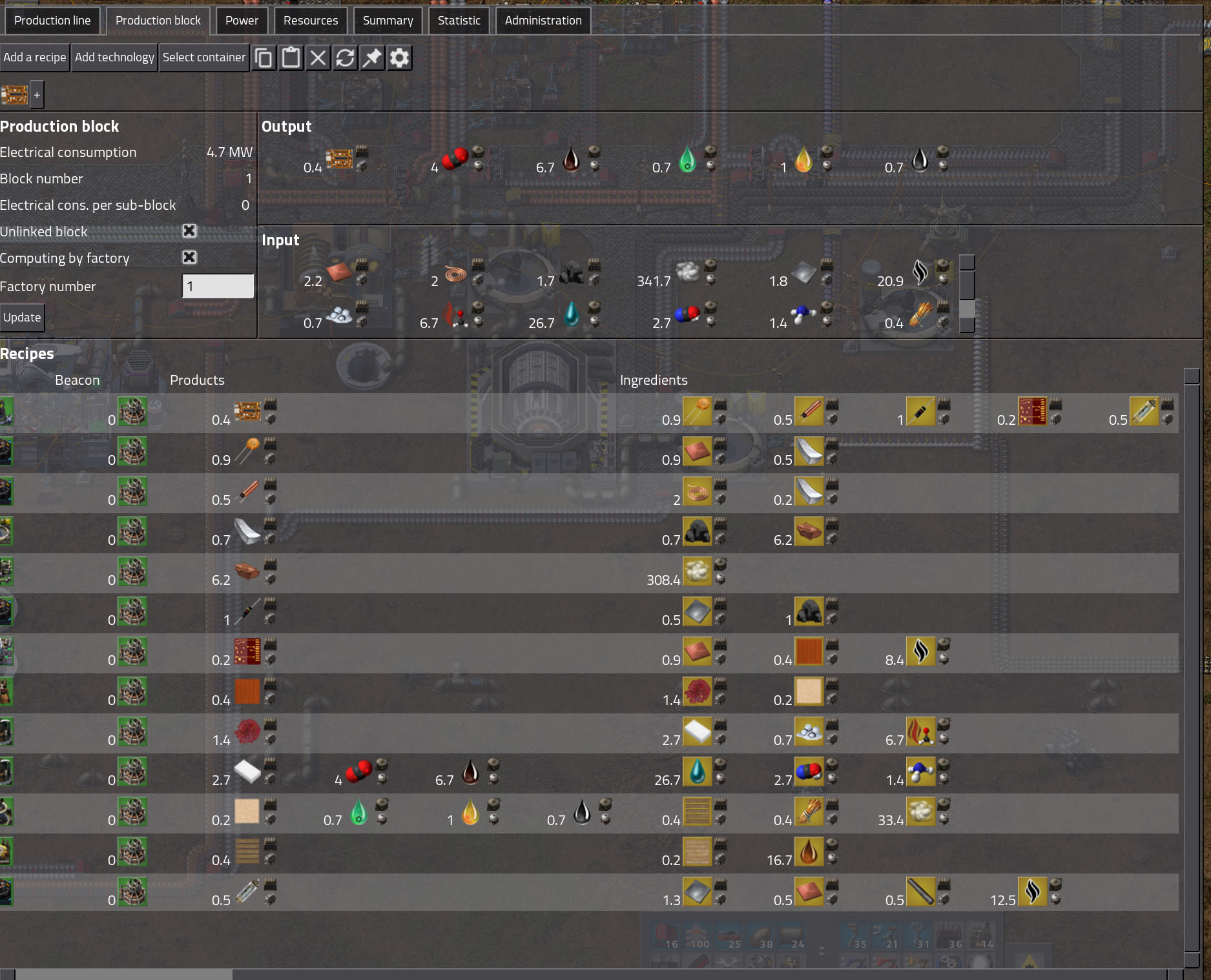Click the white cloud input icon 341.7

click(688, 272)
